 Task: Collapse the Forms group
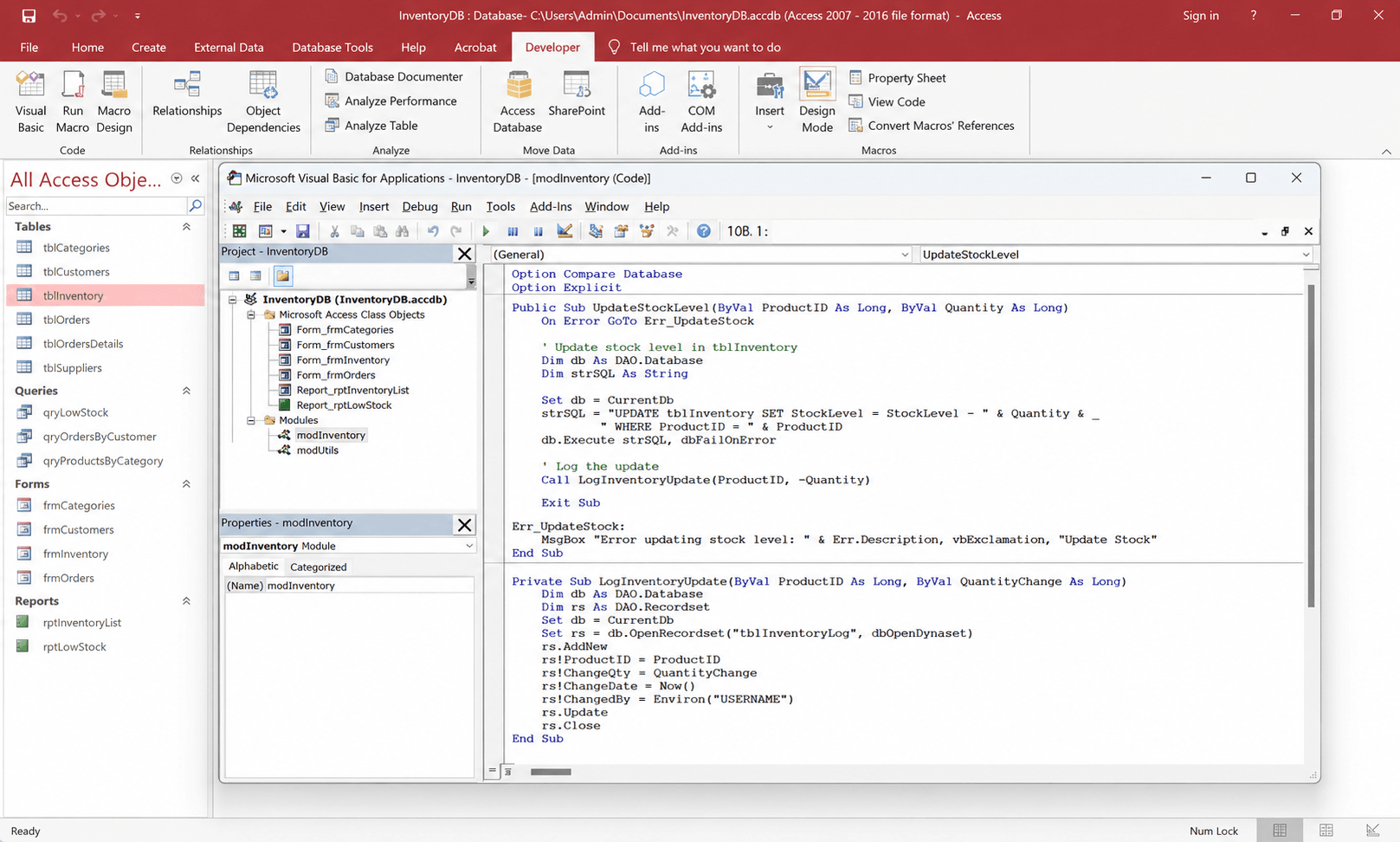click(186, 484)
